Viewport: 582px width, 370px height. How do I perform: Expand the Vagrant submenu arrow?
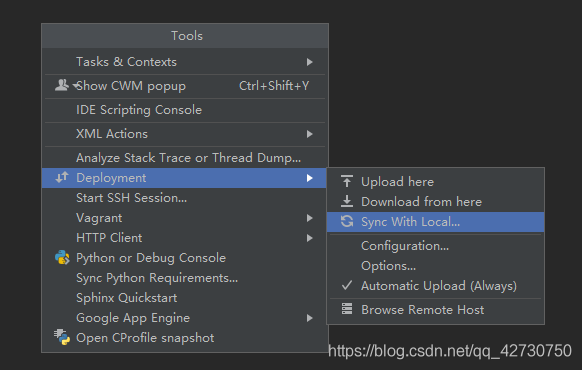point(310,218)
